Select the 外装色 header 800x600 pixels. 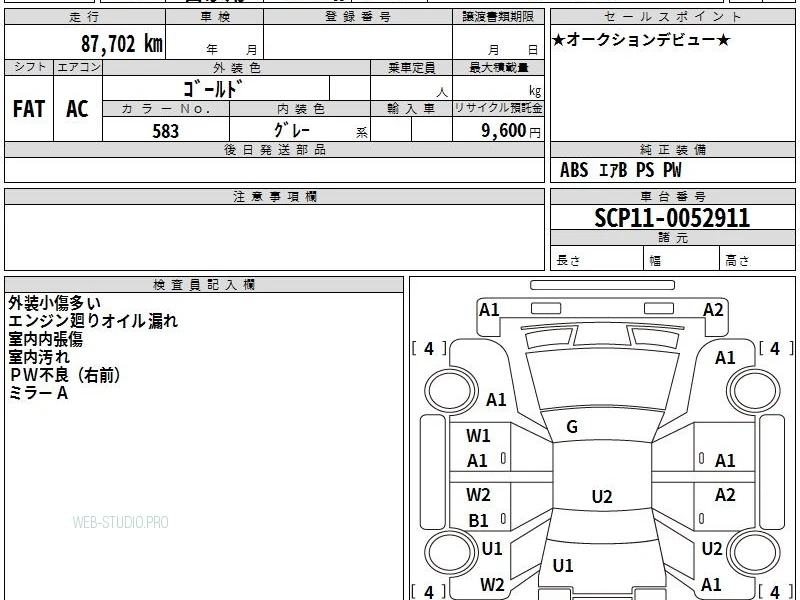point(237,67)
